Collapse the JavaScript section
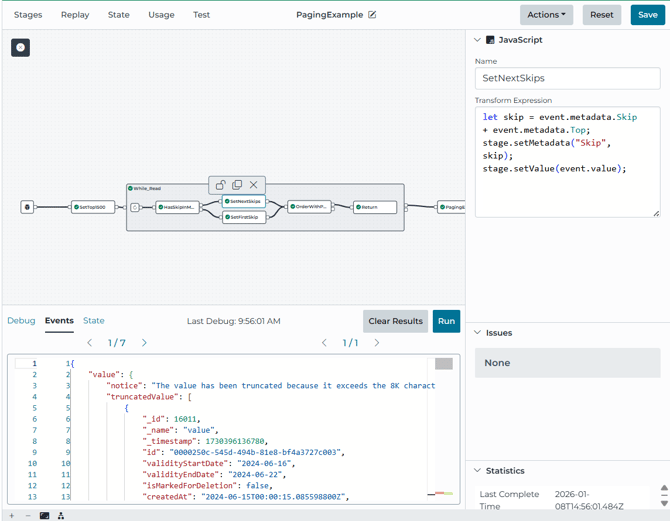 coord(477,40)
